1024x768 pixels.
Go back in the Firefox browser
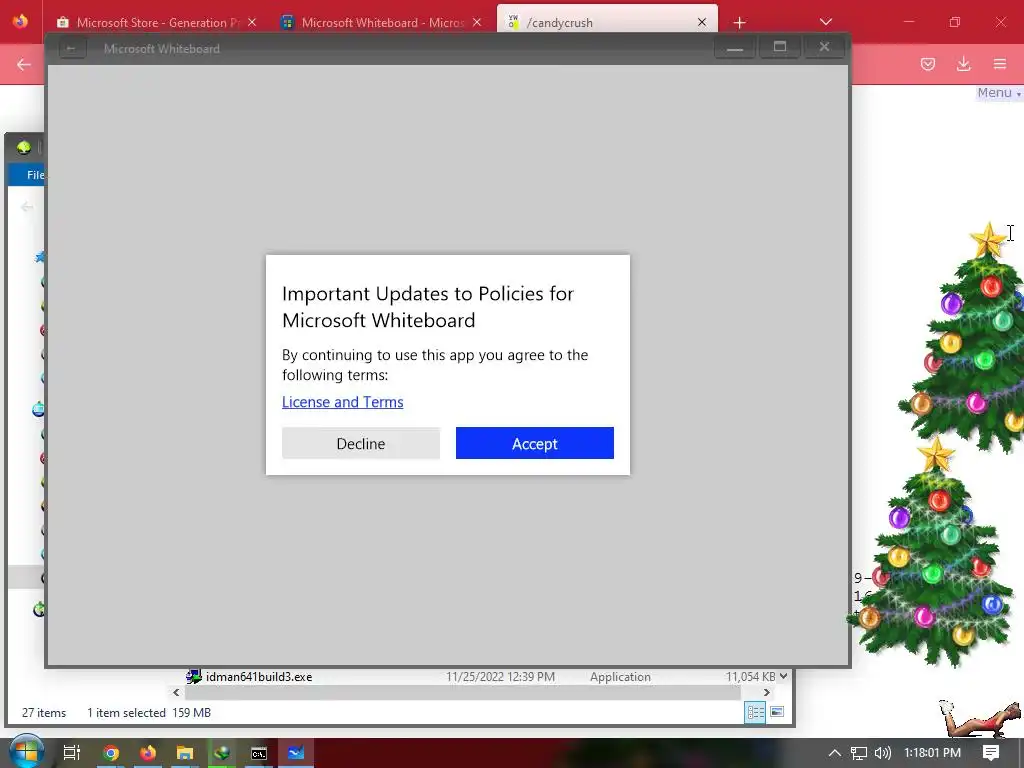24,64
